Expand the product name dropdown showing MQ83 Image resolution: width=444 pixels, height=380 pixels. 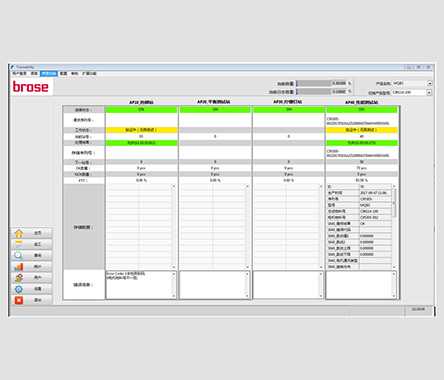[x=430, y=83]
